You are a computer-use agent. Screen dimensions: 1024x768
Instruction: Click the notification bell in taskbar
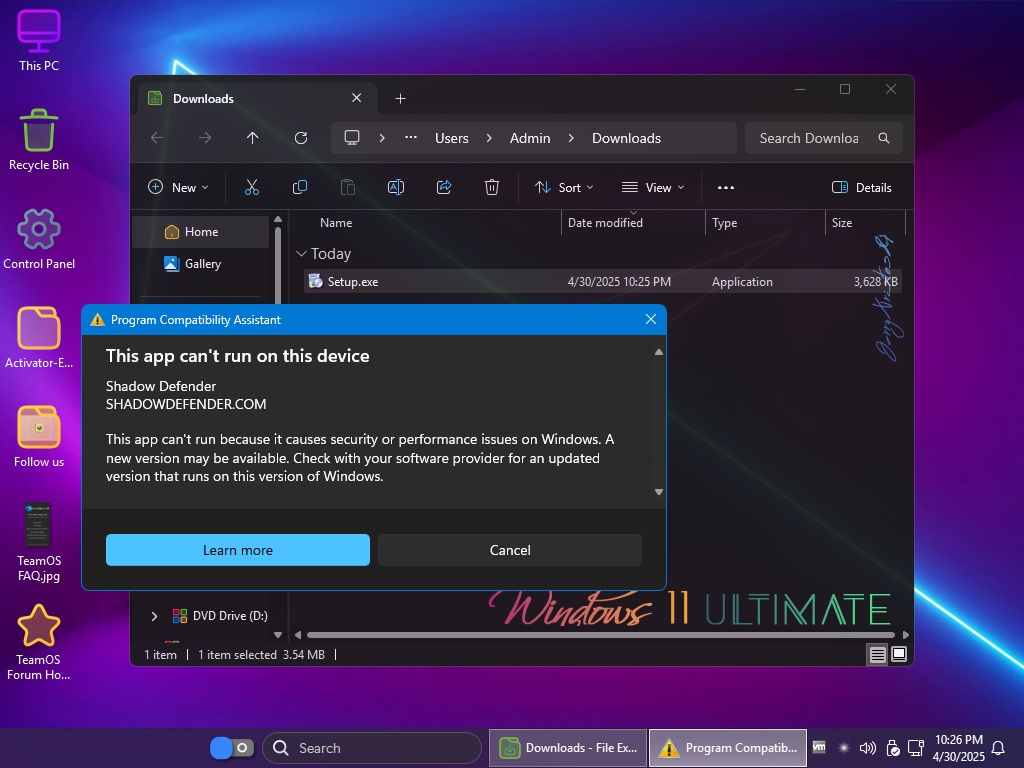point(998,748)
